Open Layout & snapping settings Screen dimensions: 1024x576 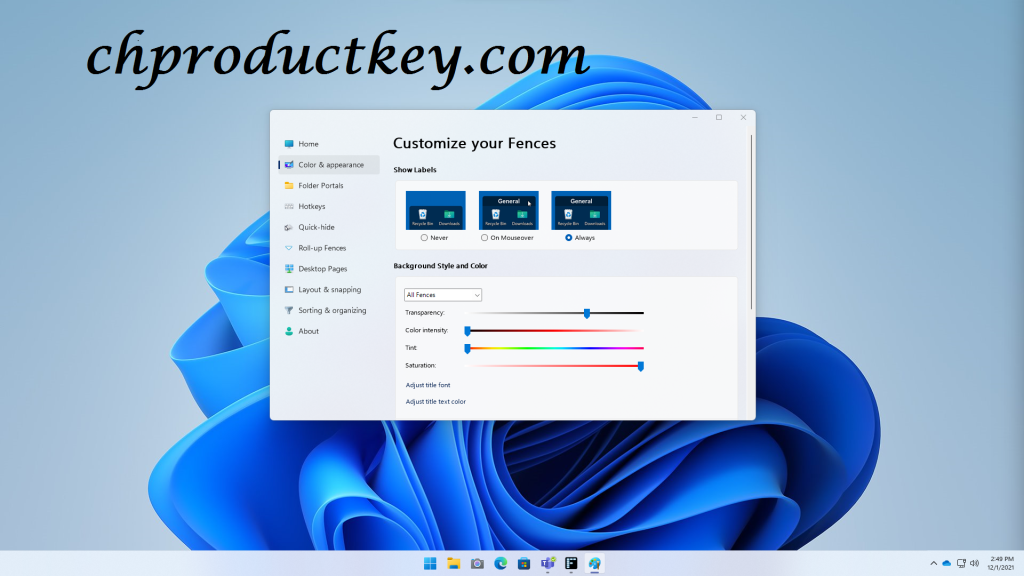pos(329,289)
